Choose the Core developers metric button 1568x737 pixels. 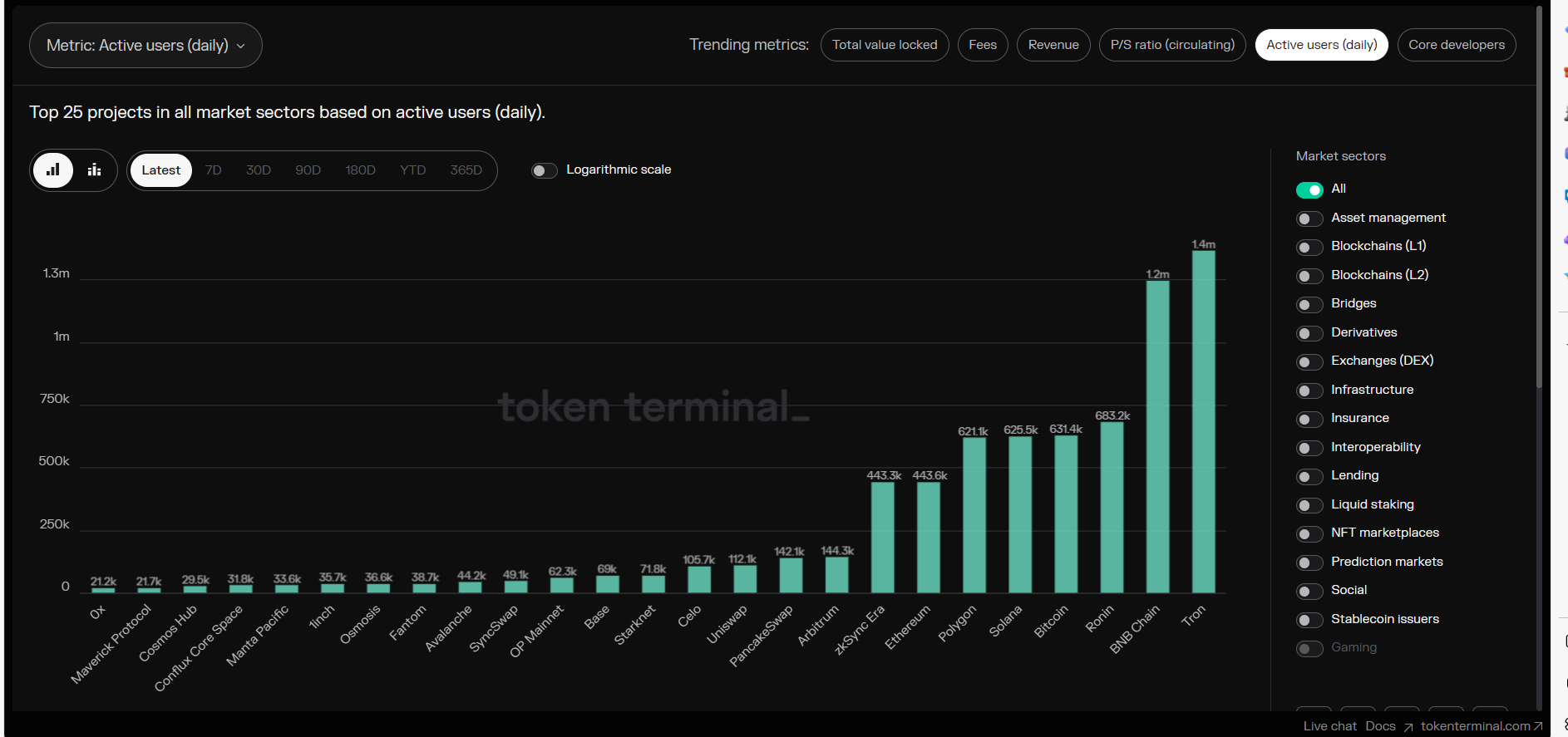point(1456,45)
